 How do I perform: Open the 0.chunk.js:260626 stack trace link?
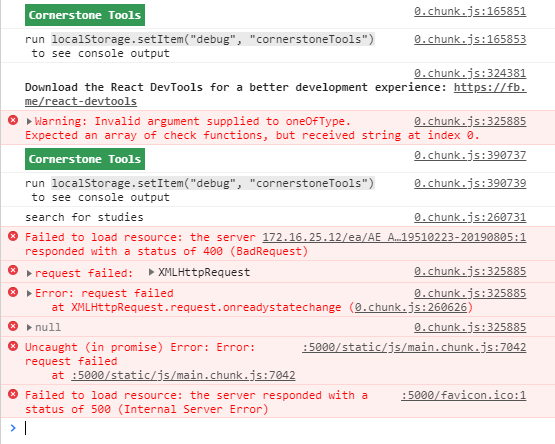[x=411, y=307]
